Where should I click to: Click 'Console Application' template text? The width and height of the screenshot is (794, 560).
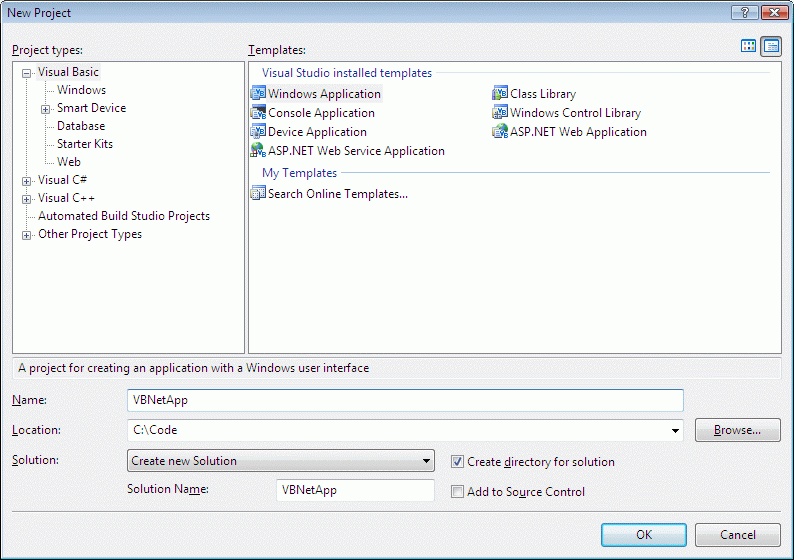[x=322, y=113]
